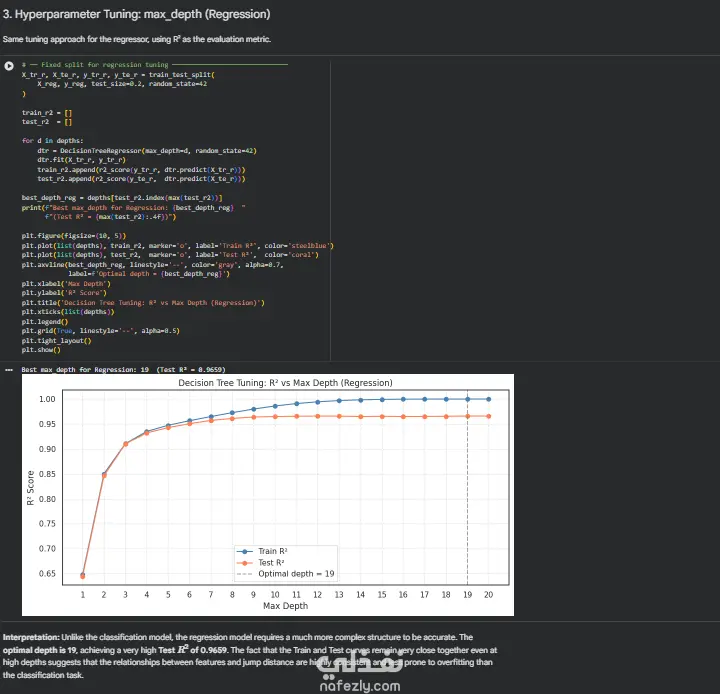Screen dimensions: 720x694
Task: Click the "plt.xlabel('Max Depth')" line
Action: pos(66,283)
